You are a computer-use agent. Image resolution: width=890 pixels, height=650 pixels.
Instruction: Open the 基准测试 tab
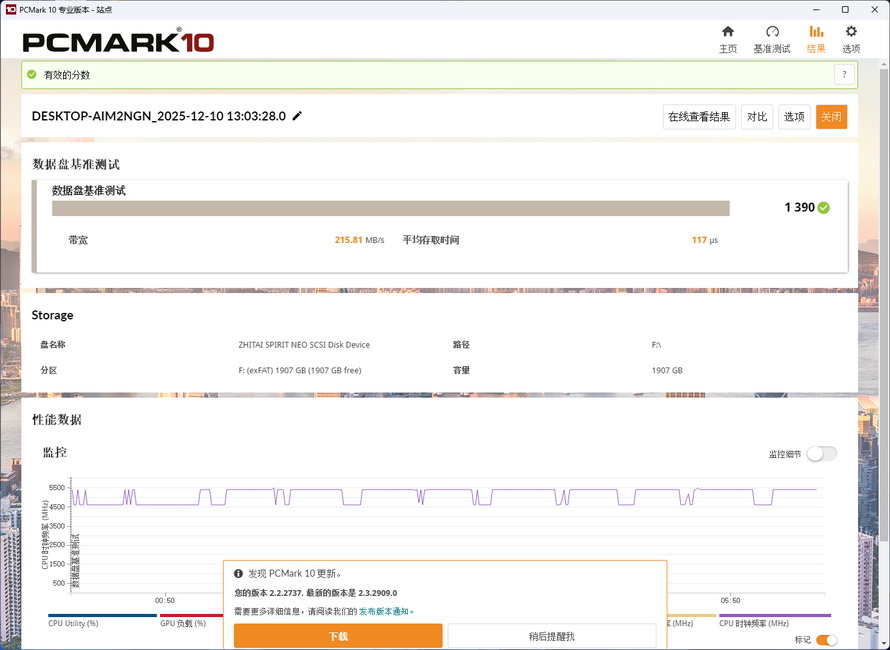pos(772,37)
